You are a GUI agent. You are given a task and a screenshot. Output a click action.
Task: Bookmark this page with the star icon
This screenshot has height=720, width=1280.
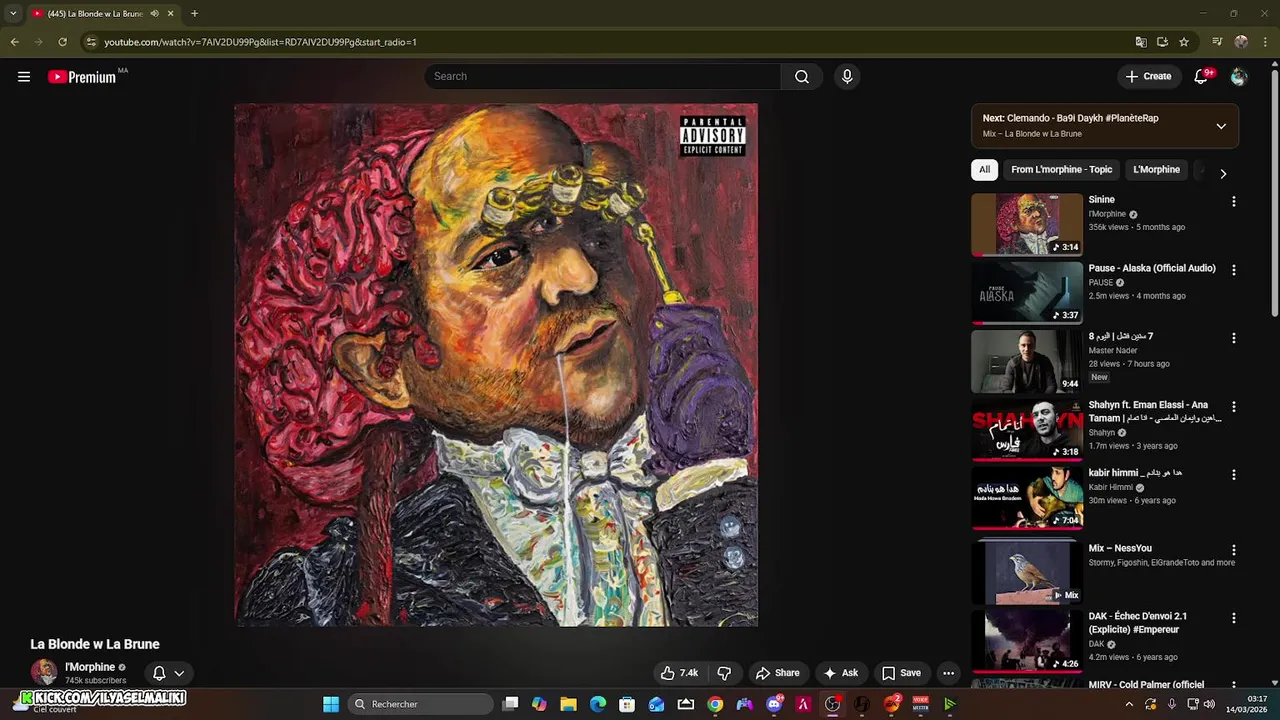pyautogui.click(x=1184, y=42)
